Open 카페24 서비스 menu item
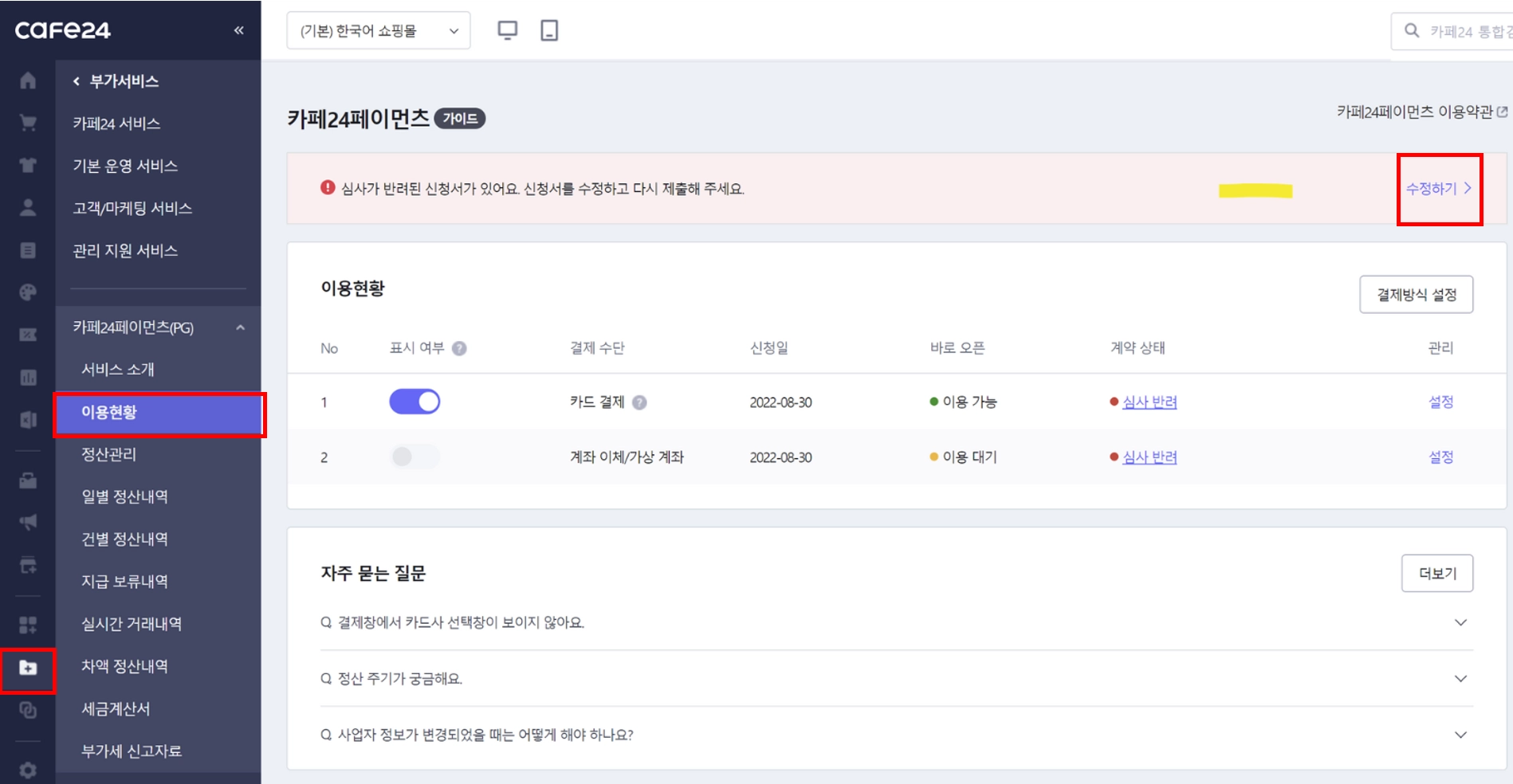The height and width of the screenshot is (784, 1513). click(x=117, y=123)
